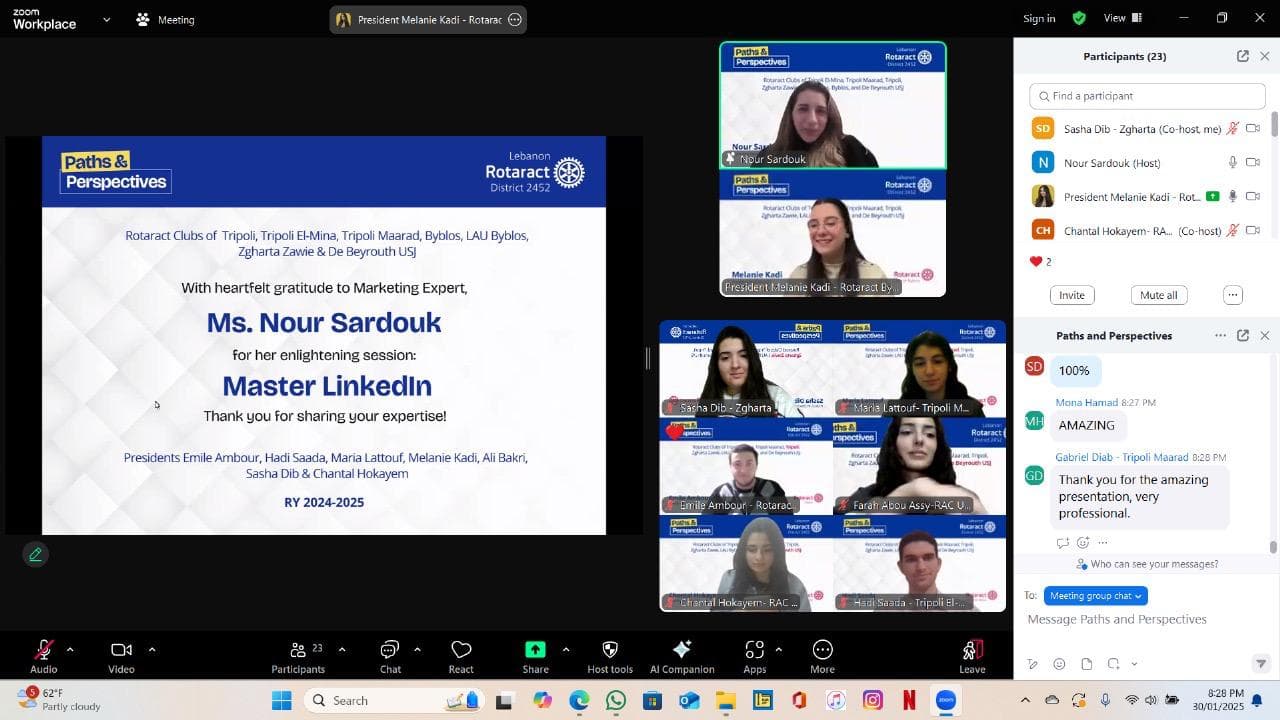Toggle Audio mute in toolbar

click(44, 650)
